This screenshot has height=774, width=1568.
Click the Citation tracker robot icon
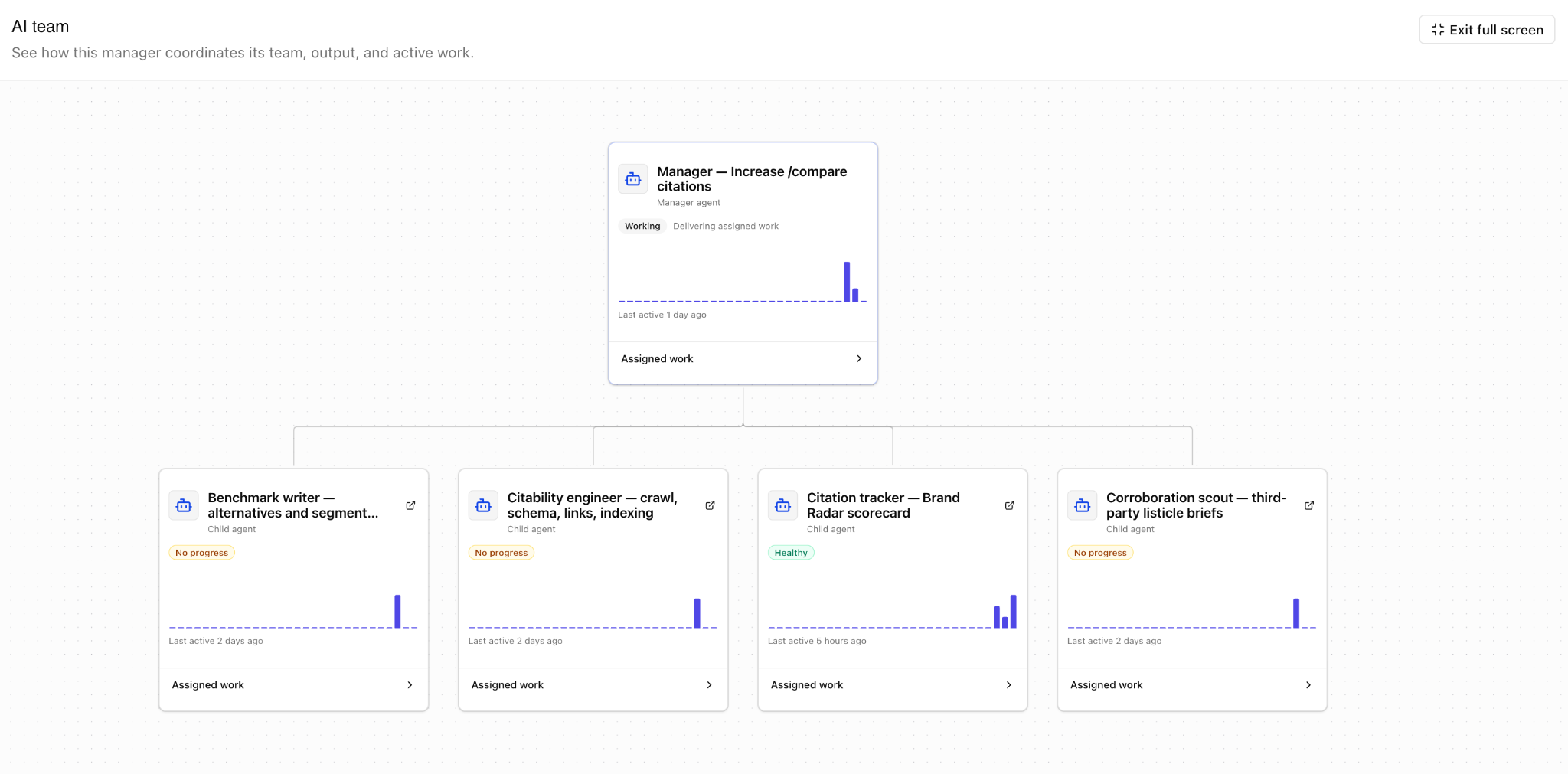click(782, 505)
